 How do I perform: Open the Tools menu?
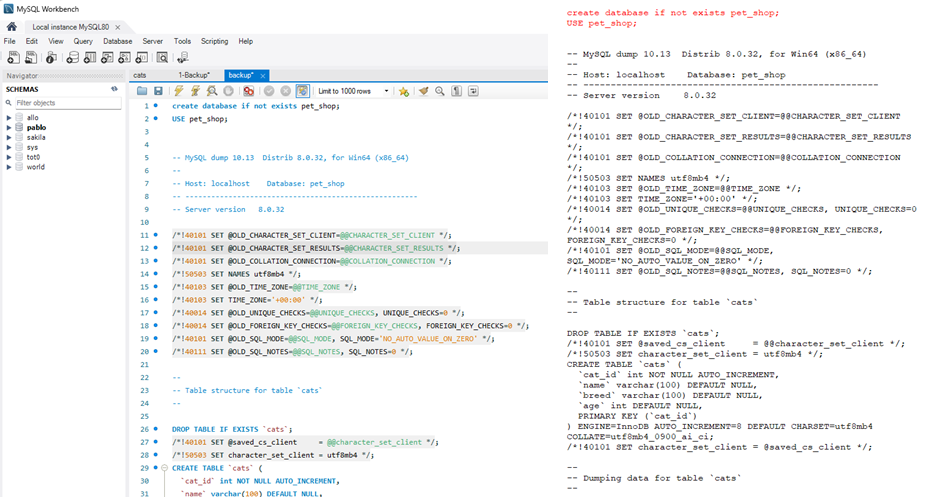coord(182,42)
